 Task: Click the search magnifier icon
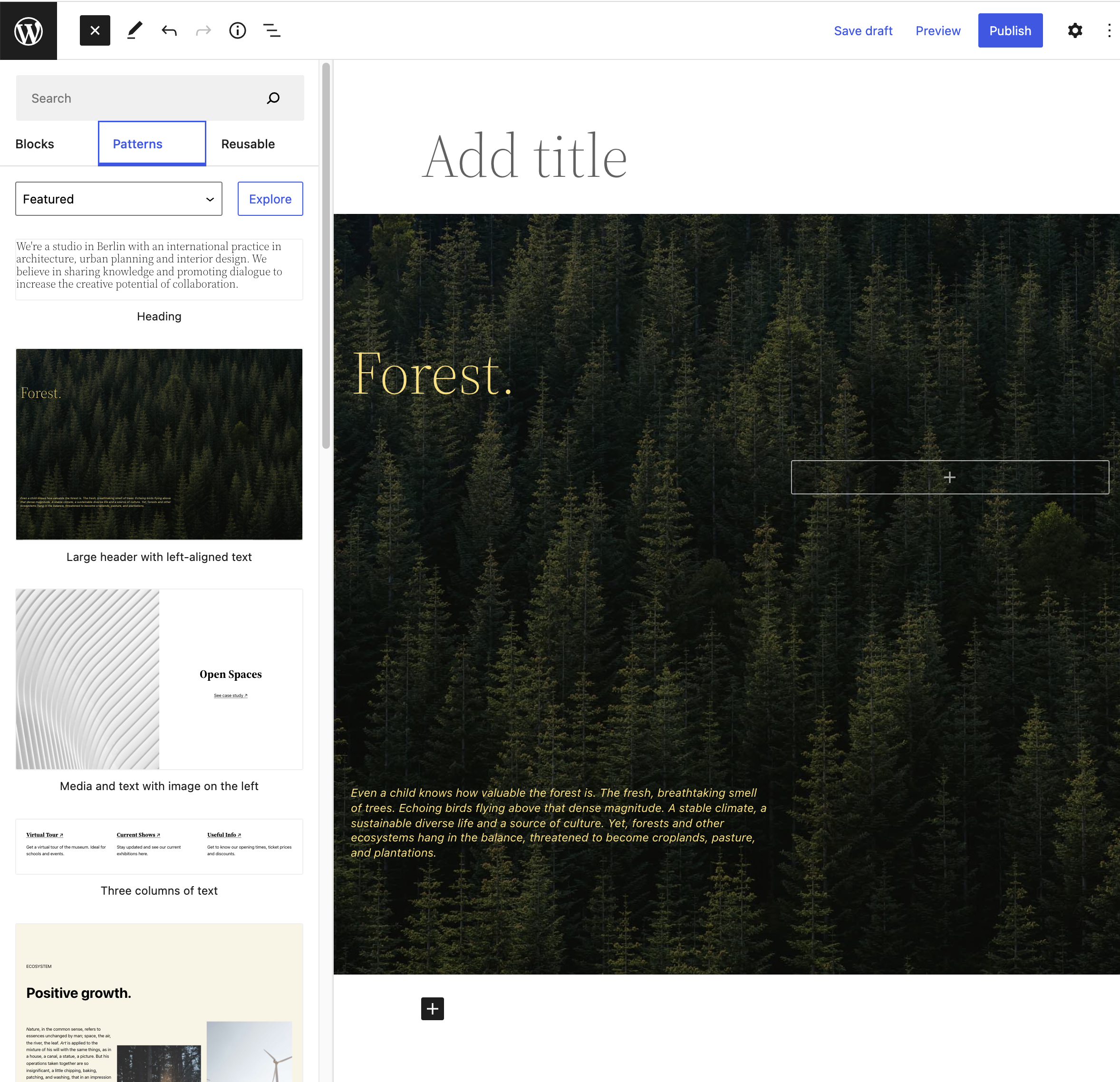273,98
